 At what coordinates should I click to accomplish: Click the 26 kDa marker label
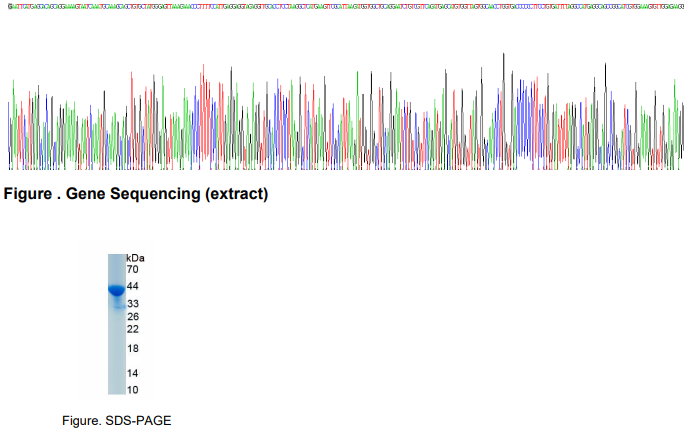pos(133,316)
